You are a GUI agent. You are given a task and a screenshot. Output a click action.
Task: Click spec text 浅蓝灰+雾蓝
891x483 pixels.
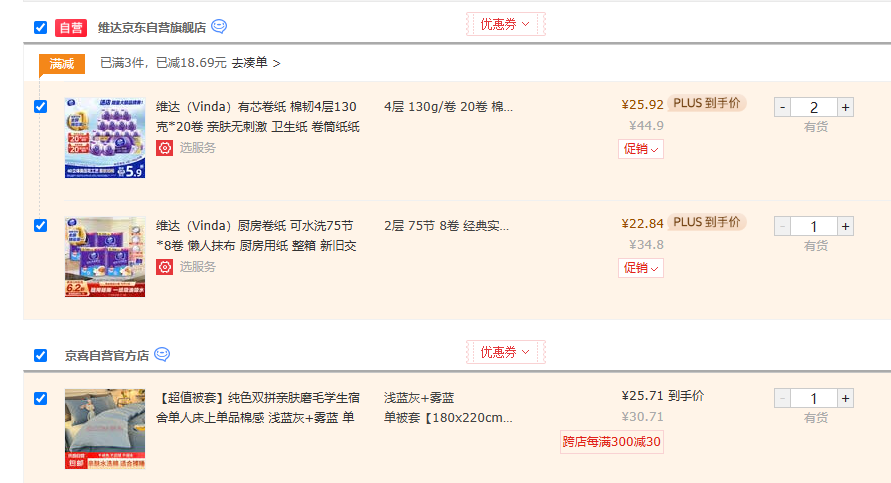pos(419,398)
